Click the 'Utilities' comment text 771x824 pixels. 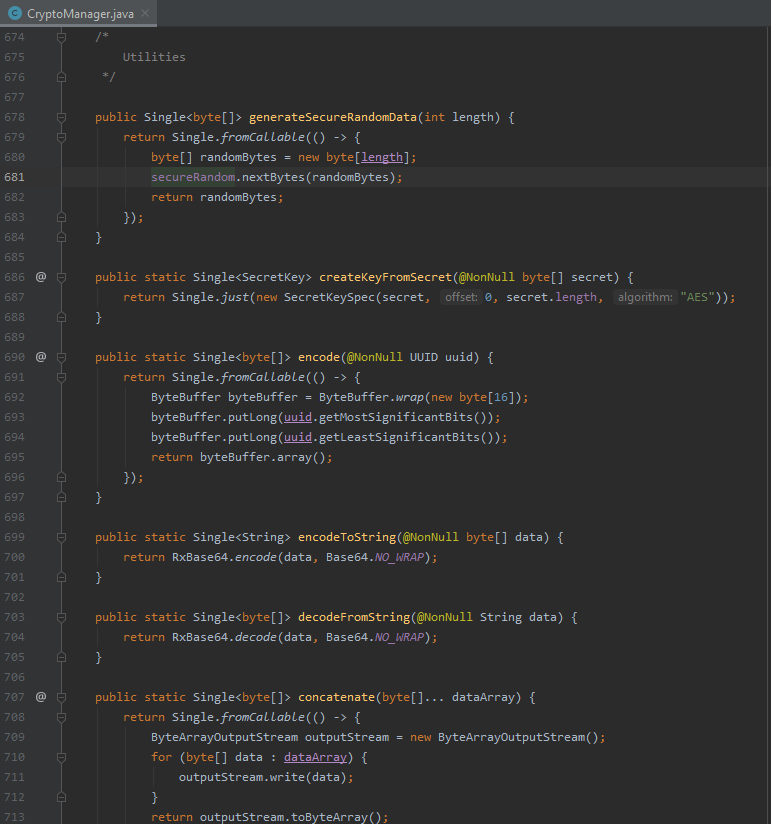point(154,57)
